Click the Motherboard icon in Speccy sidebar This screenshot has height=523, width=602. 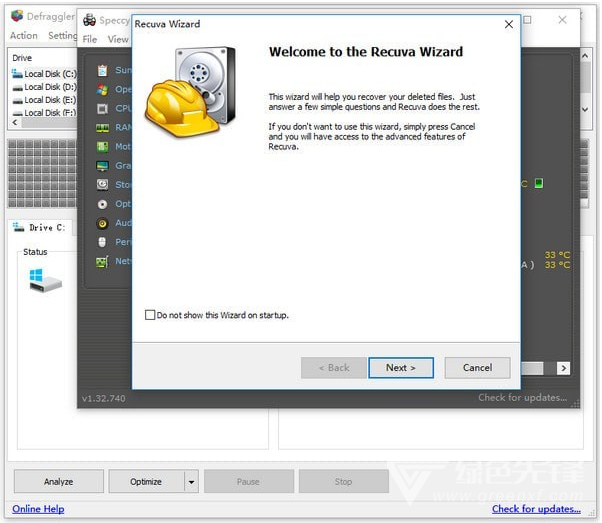(102, 146)
